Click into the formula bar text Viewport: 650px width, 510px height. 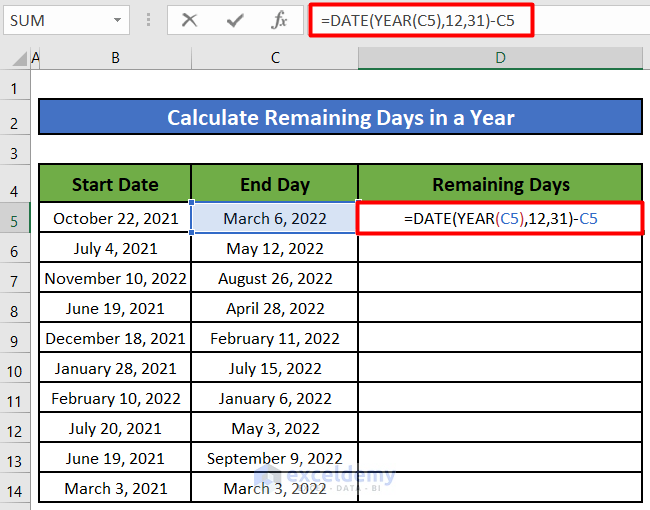click(x=450, y=20)
